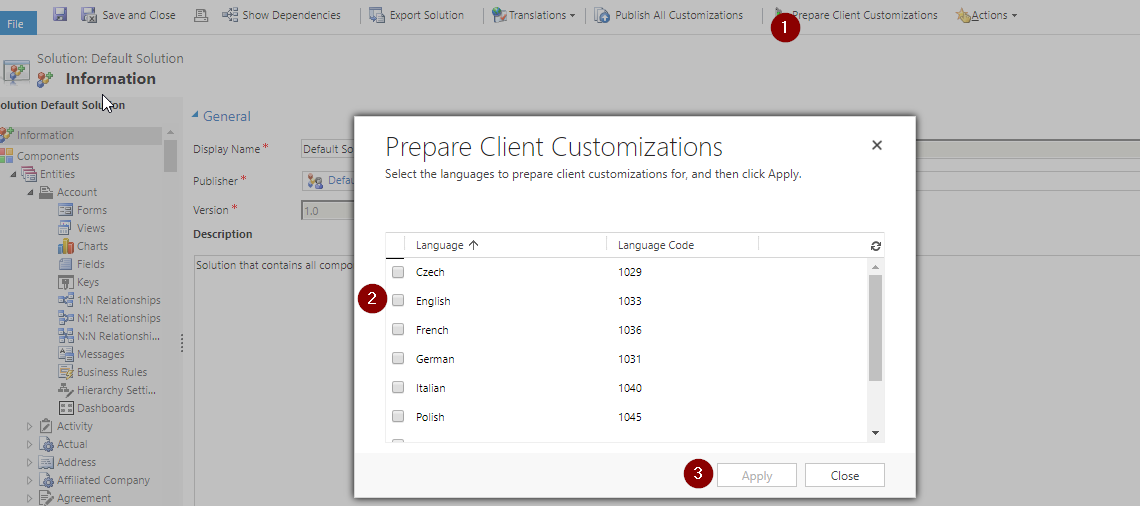Click the 1:N Relationships icon
Screen dimensions: 1140x506
65,300
